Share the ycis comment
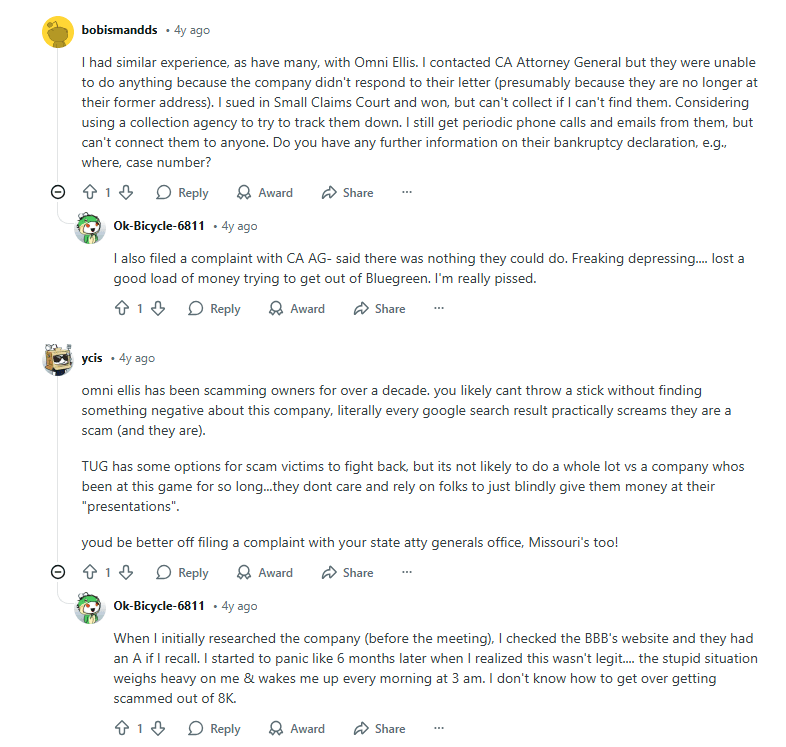This screenshot has width=786, height=747. [x=347, y=573]
